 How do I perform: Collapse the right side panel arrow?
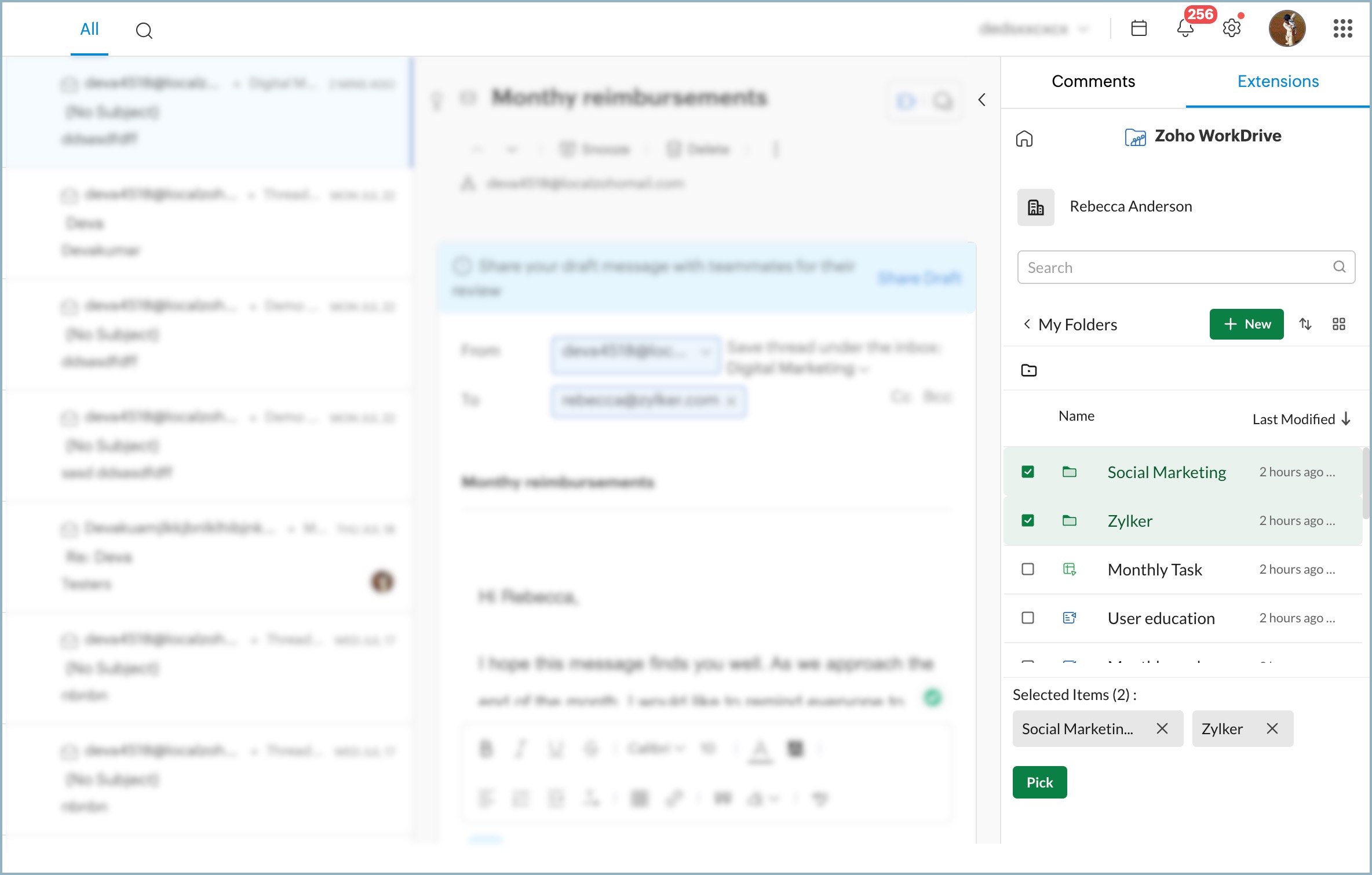coord(982,100)
